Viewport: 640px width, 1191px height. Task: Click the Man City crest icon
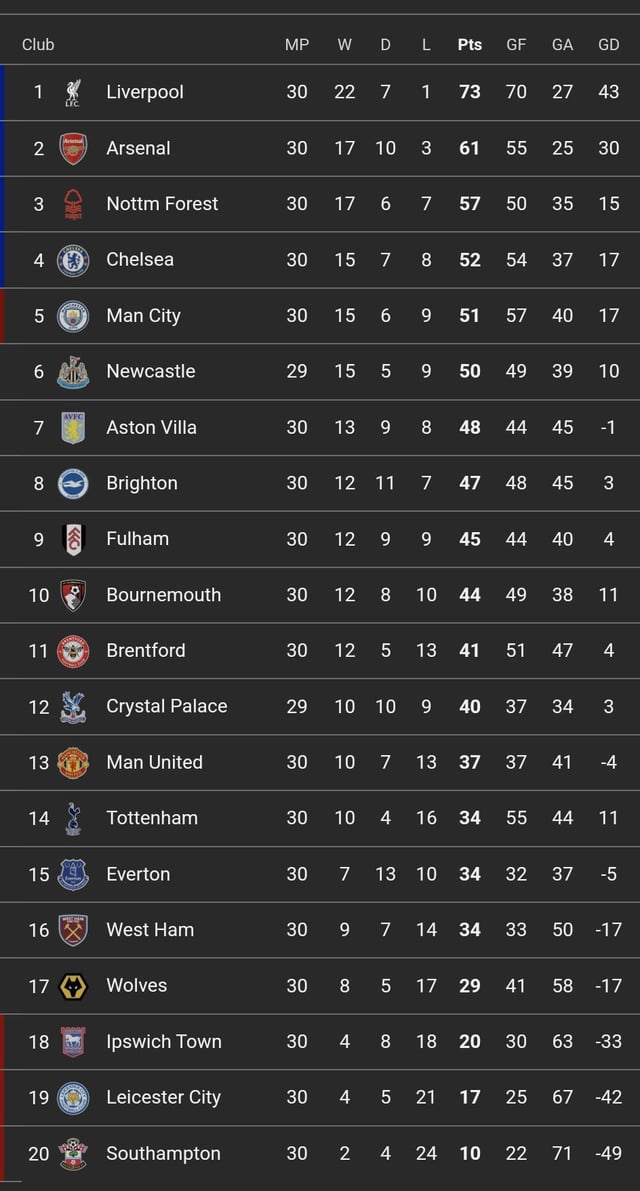72,315
